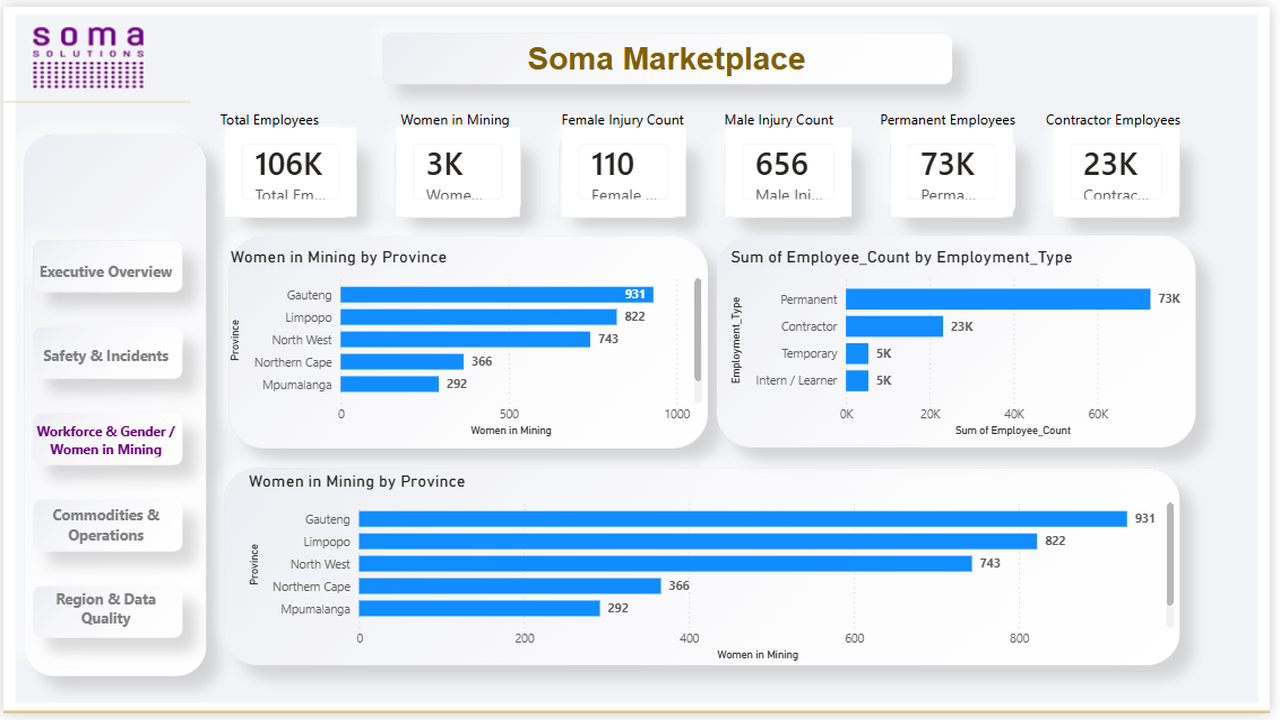Select the Female Injury Count 110 card
Image resolution: width=1280 pixels, height=720 pixels.
pos(623,172)
